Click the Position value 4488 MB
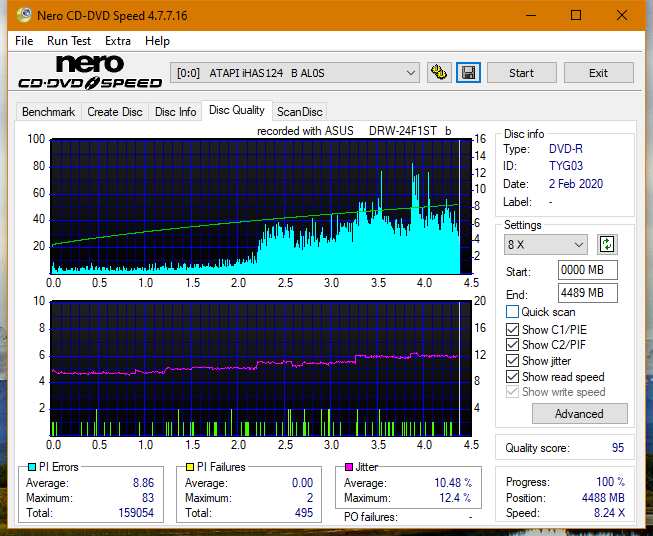The width and height of the screenshot is (653, 536). click(603, 498)
